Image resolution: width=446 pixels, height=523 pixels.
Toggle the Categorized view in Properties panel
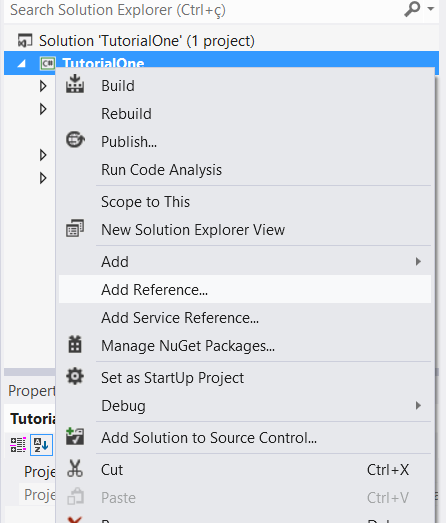pyautogui.click(x=18, y=445)
